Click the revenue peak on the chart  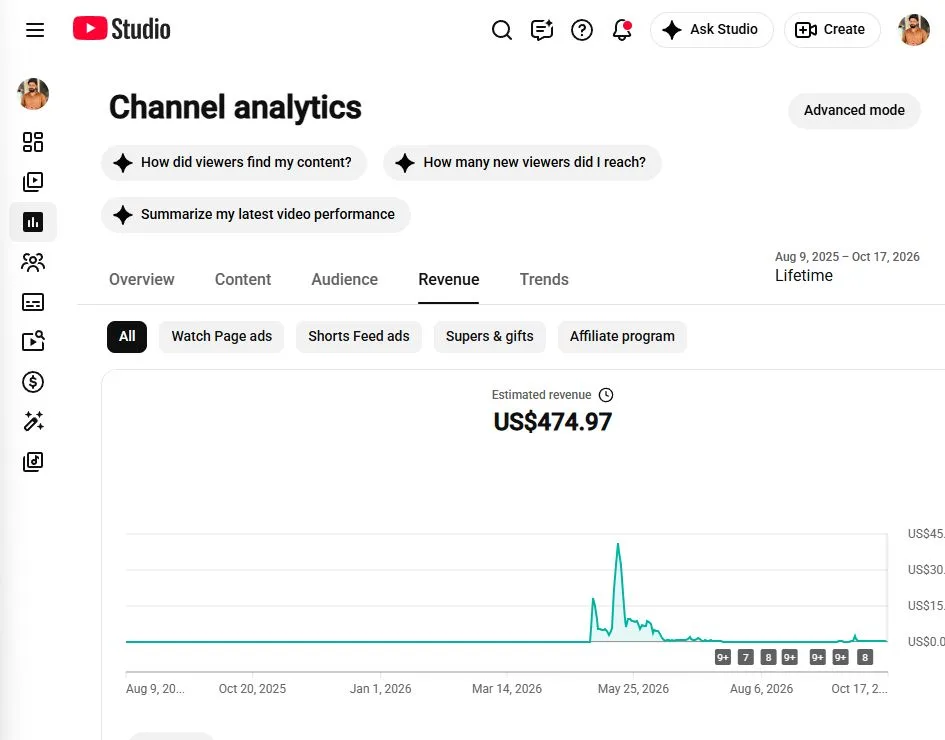coord(618,545)
